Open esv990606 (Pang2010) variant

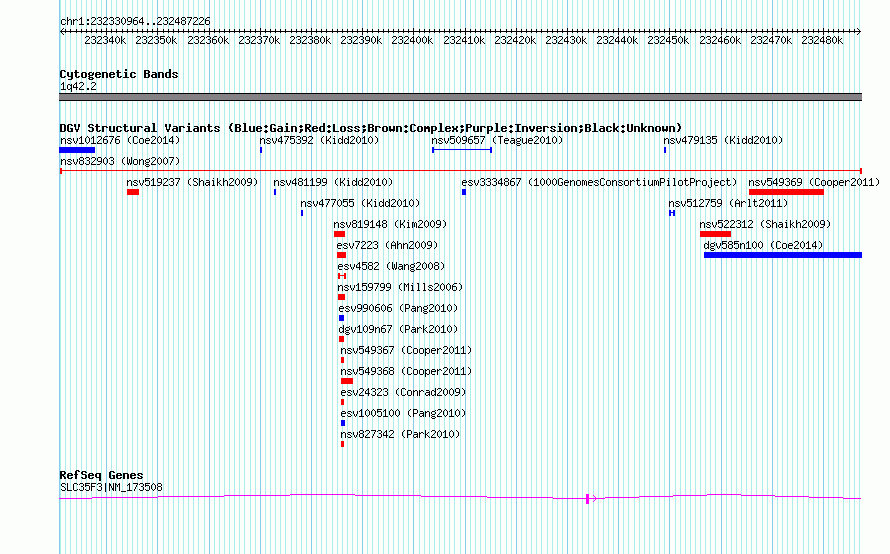(398, 308)
